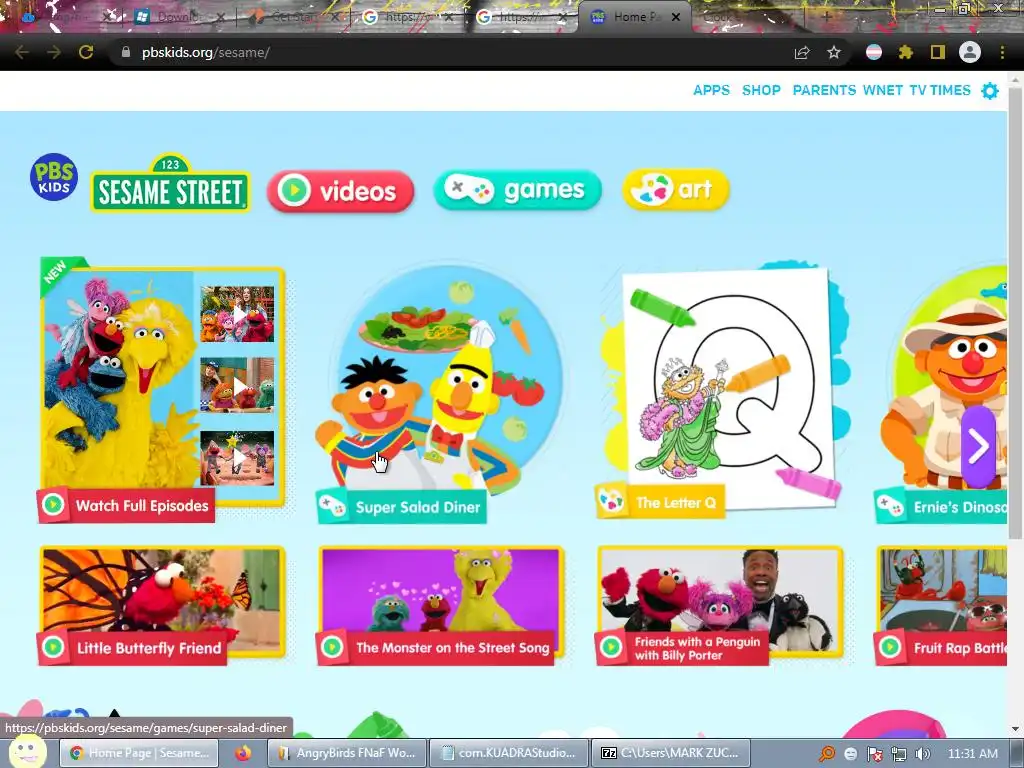Open the games section

point(517,190)
